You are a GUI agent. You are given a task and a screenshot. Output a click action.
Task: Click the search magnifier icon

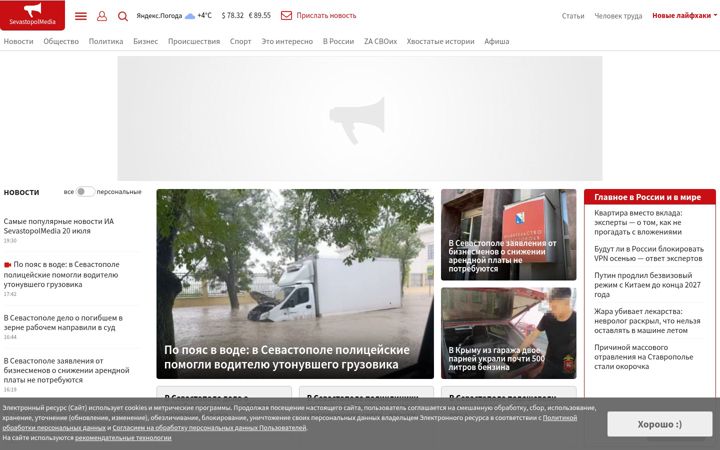tap(123, 16)
